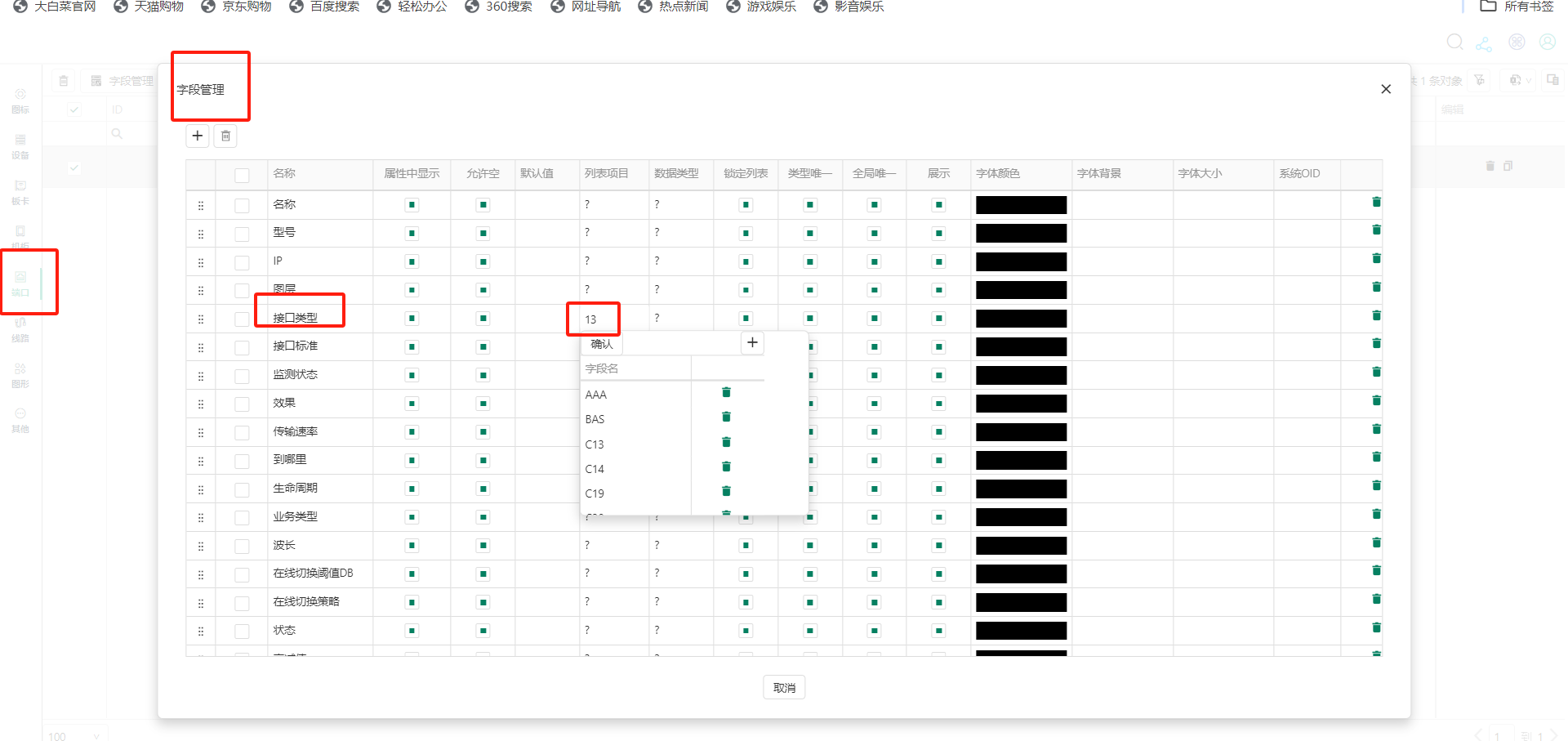Confirm the list items with 确认
1568x741 pixels.
602,344
